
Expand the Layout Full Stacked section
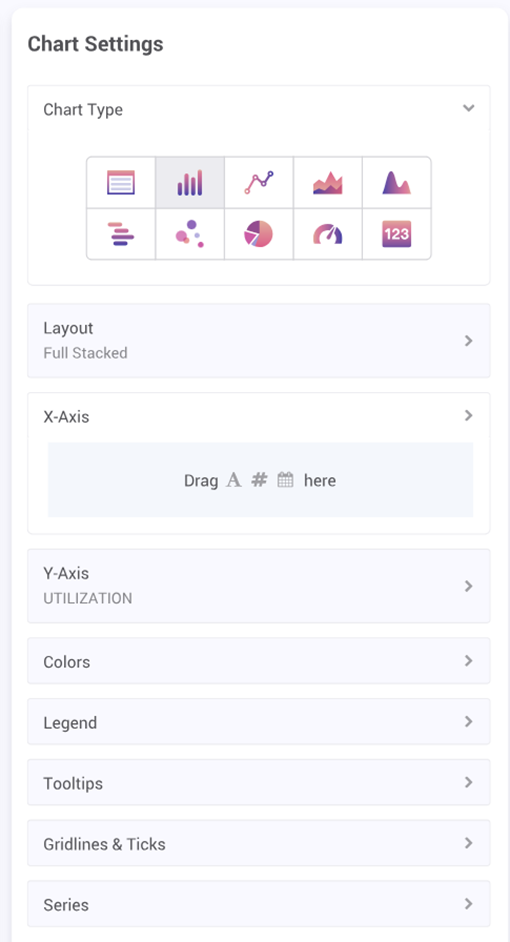click(x=259, y=341)
